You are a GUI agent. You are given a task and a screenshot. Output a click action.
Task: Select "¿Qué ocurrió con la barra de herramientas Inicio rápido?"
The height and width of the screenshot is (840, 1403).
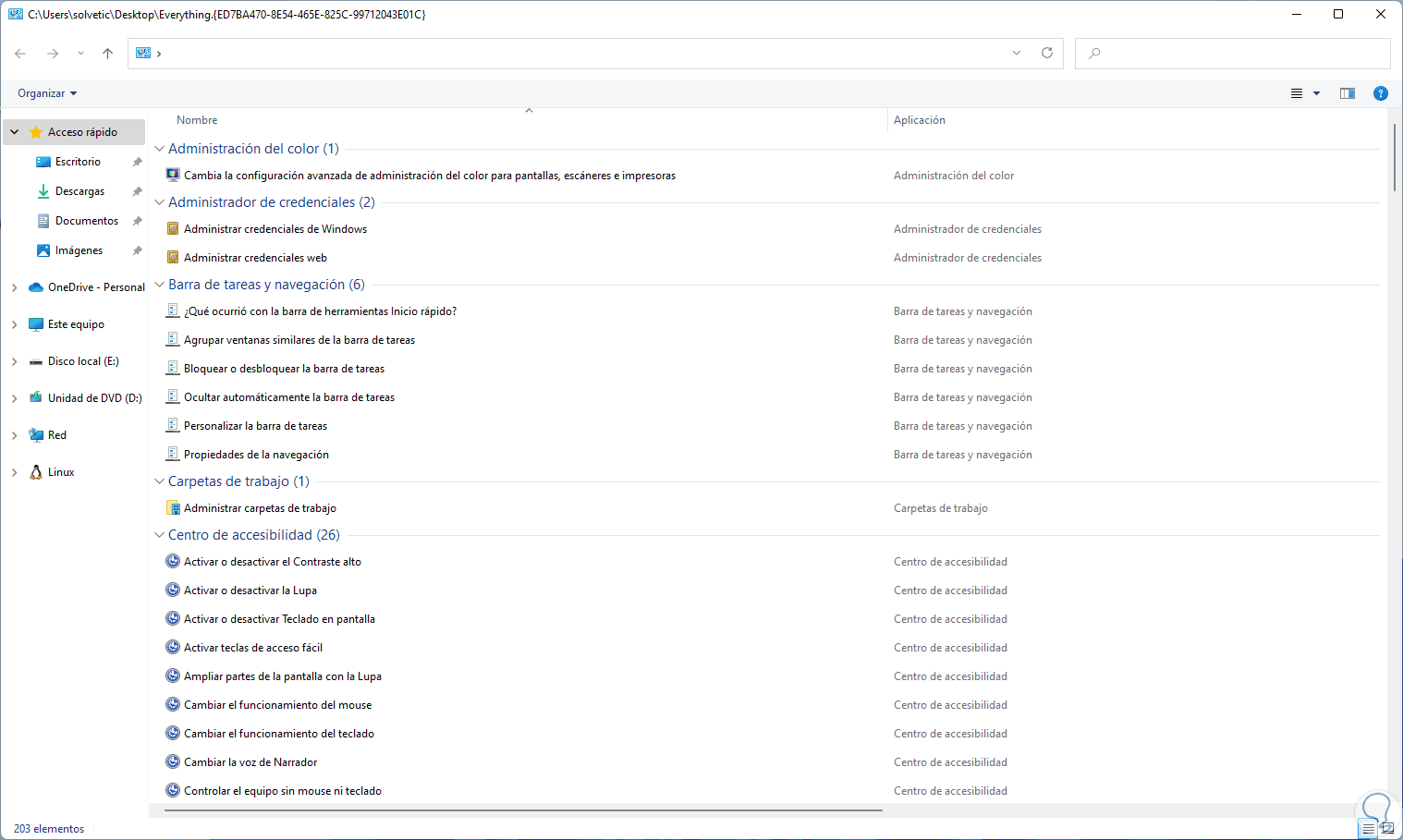coord(320,311)
